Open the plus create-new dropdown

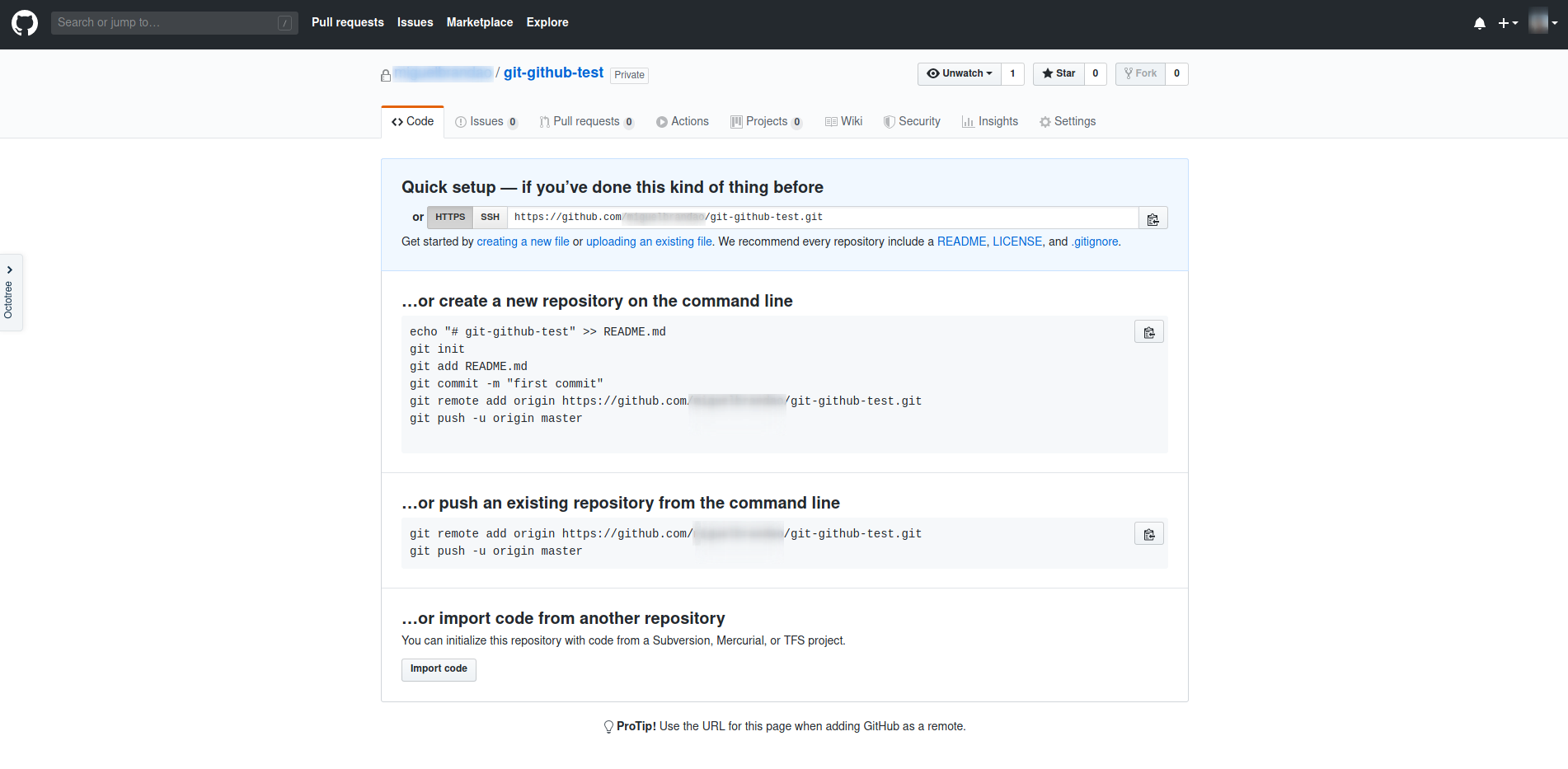click(x=1508, y=23)
